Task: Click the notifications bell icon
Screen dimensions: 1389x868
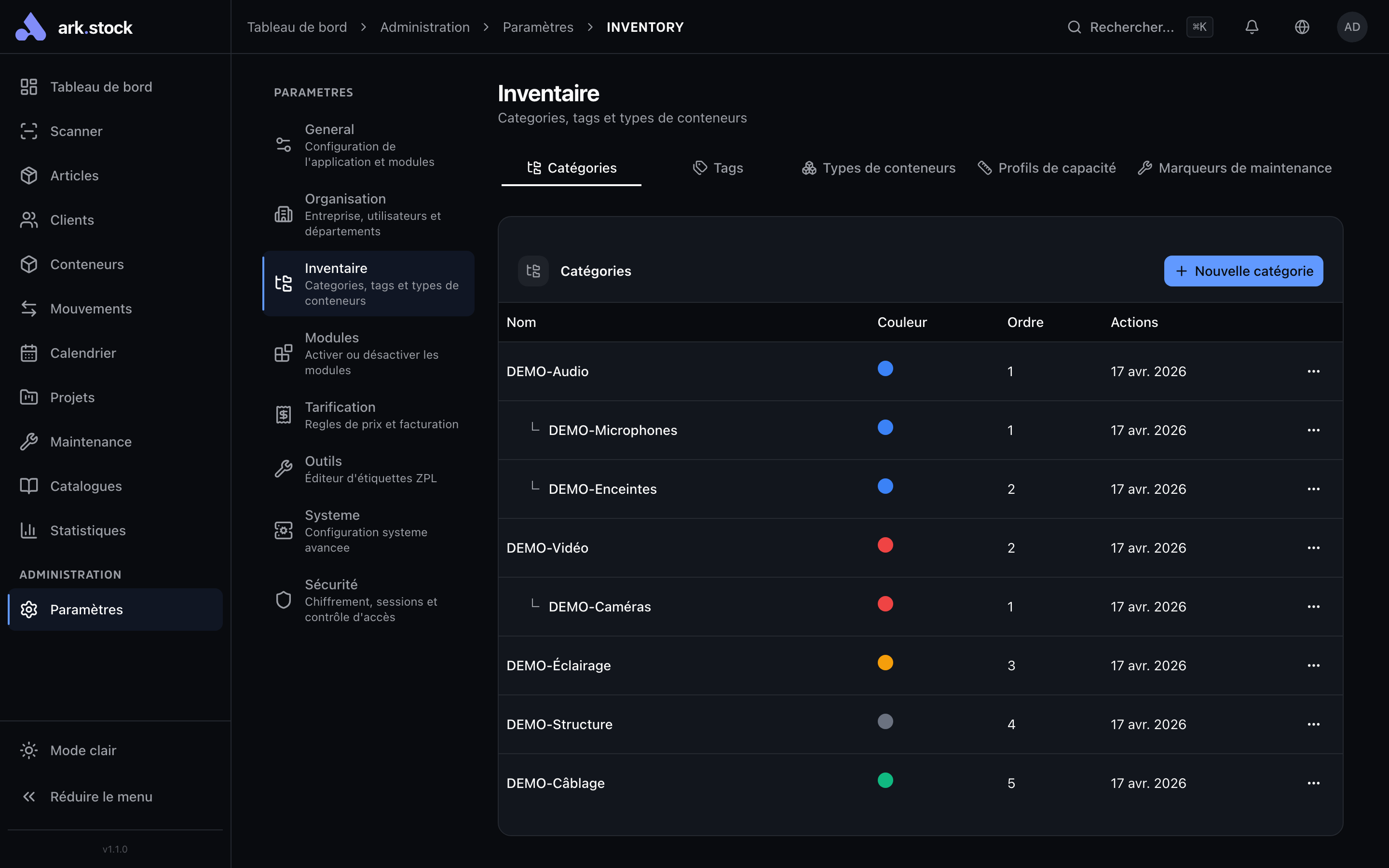Action: [x=1252, y=27]
